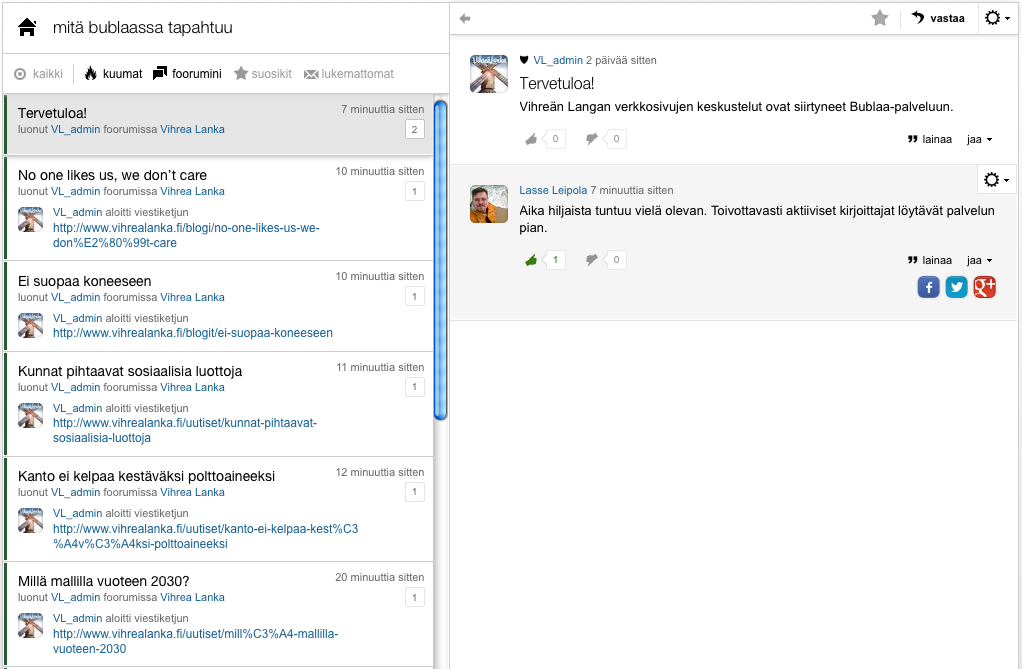The height and width of the screenshot is (669, 1022).
Task: Click vastaa to reply
Action: pyautogui.click(x=939, y=18)
